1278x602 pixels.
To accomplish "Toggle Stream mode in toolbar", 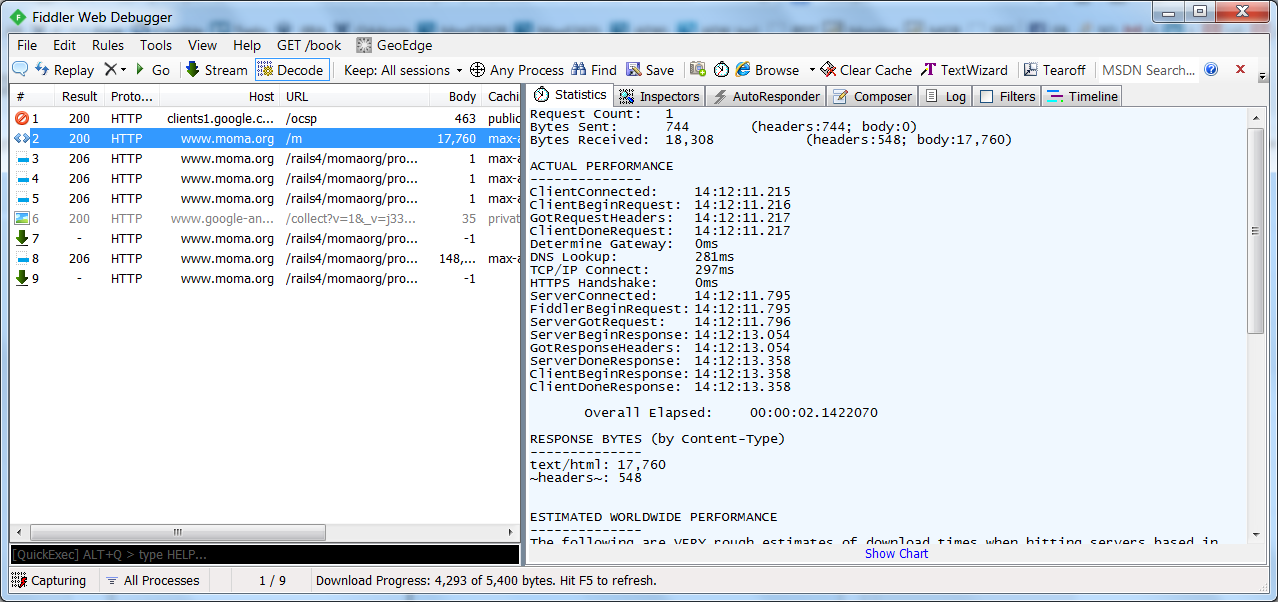I will click(216, 70).
